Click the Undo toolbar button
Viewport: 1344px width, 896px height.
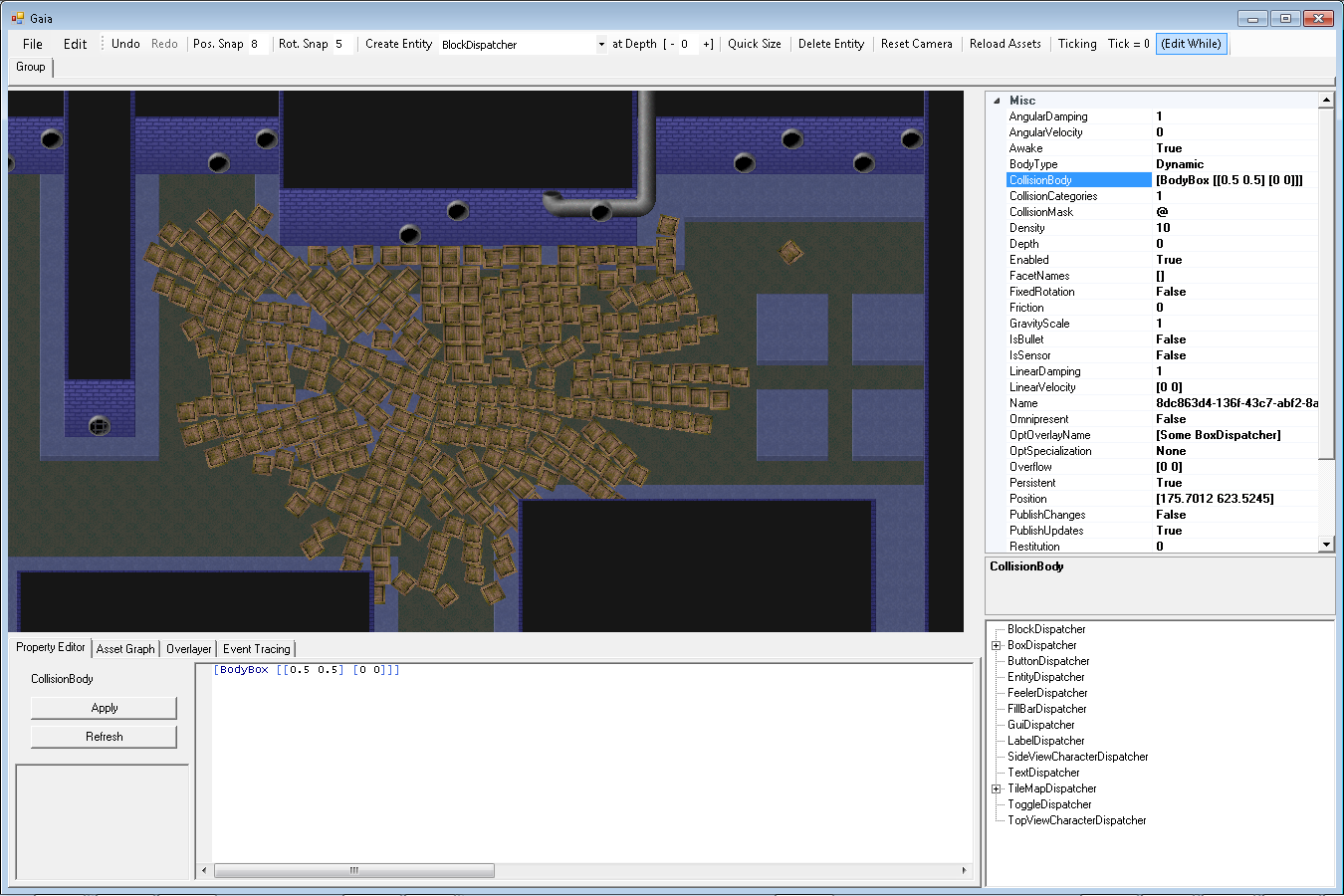coord(125,44)
